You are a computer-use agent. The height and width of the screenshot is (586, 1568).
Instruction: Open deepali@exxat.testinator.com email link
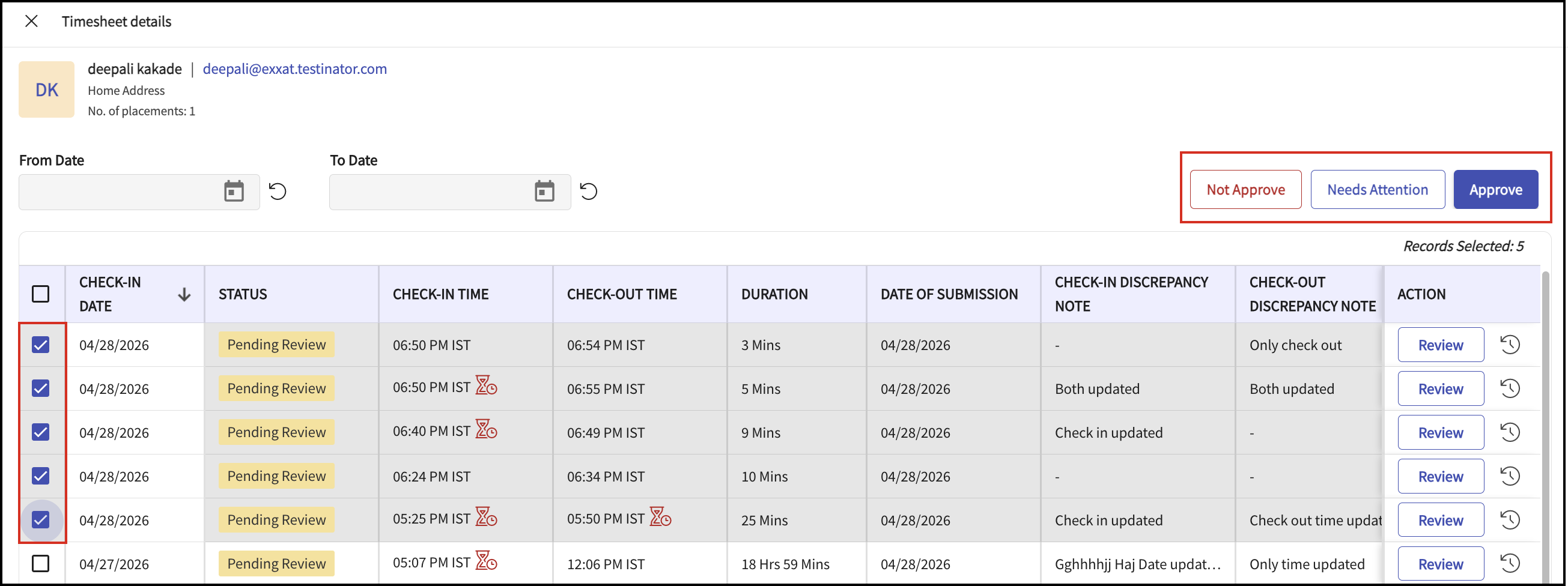pos(294,69)
